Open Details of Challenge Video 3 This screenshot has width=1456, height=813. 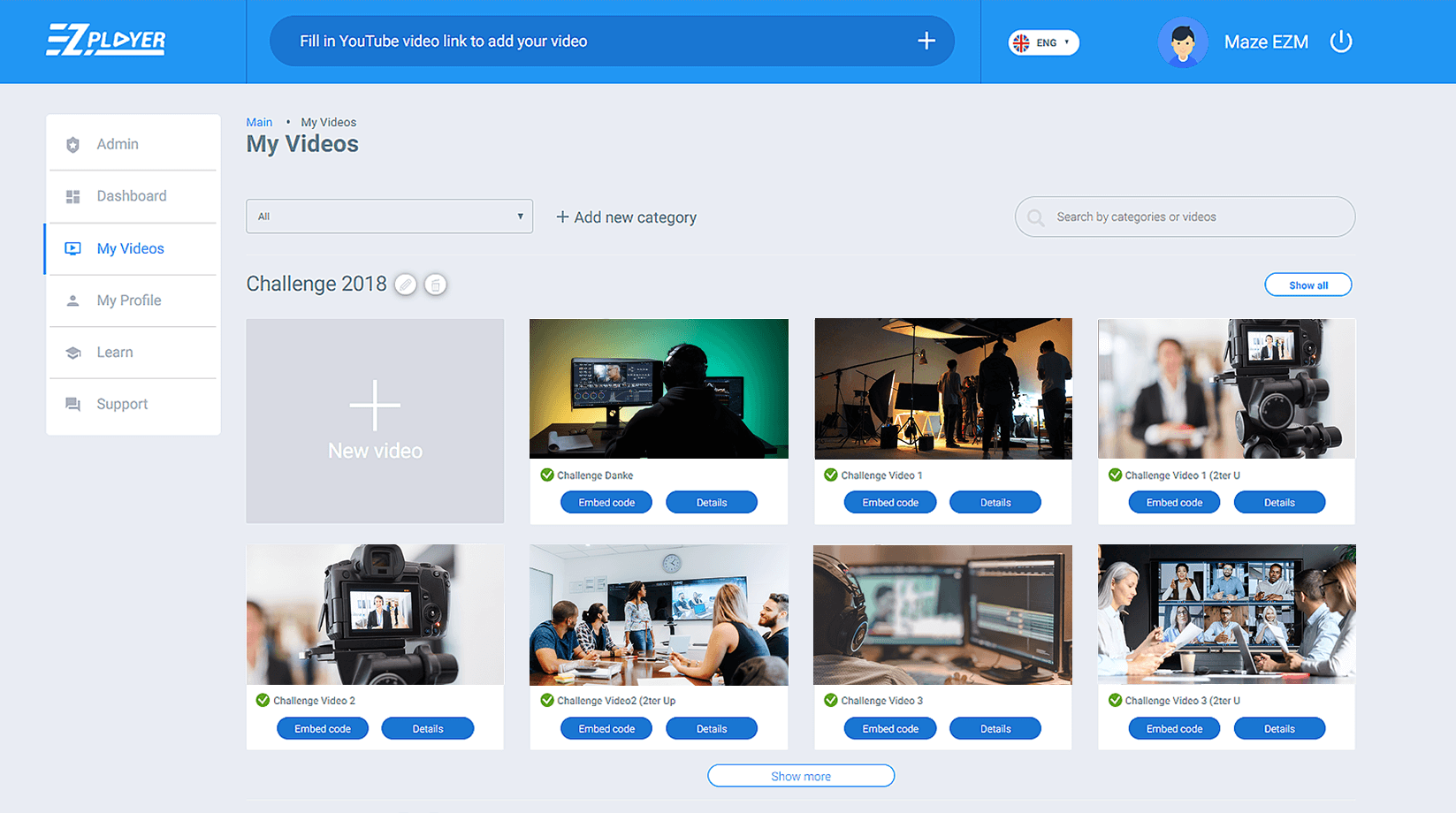coord(995,727)
